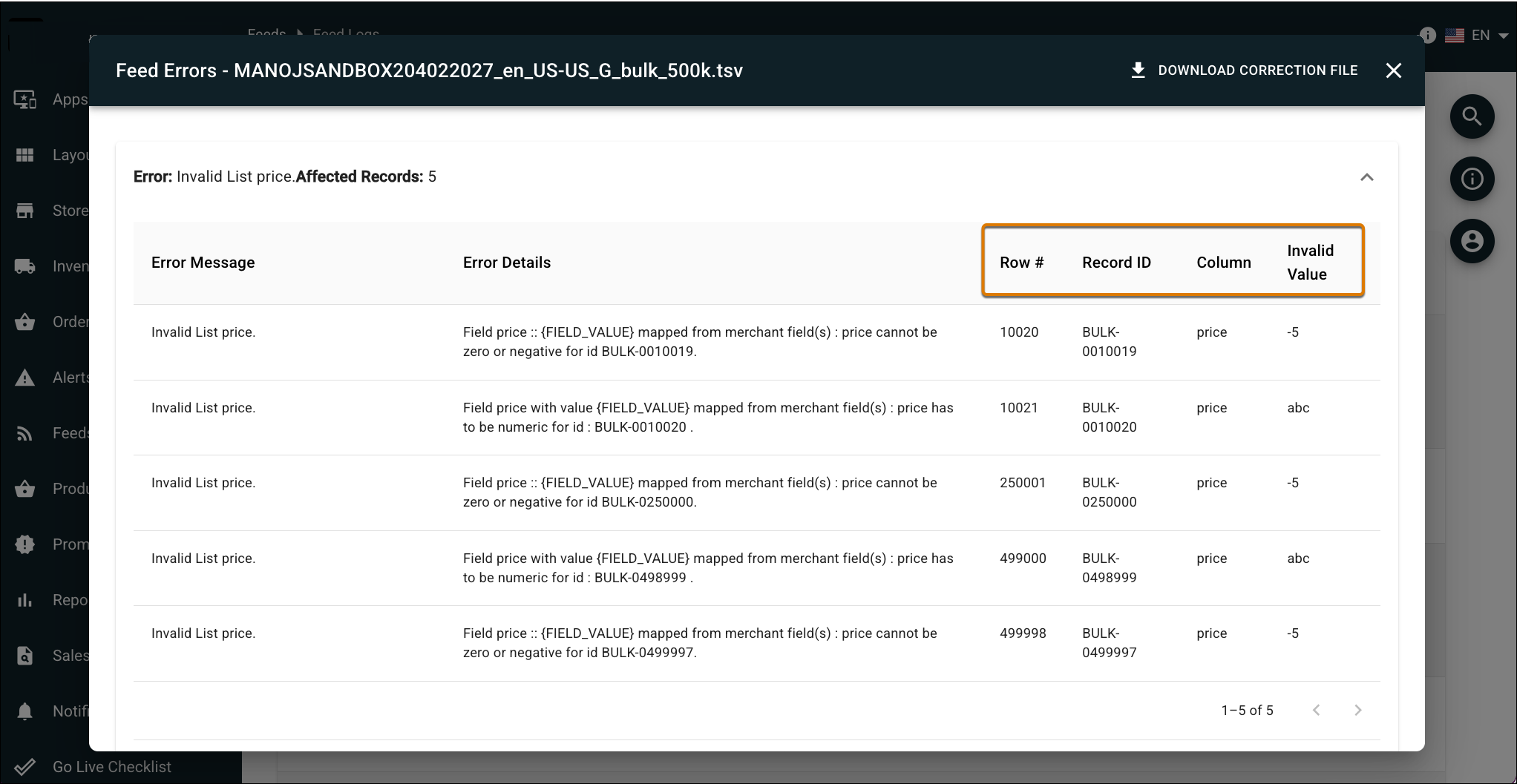Select row number 499000 cell
The height and width of the screenshot is (784, 1517).
coord(1023,559)
